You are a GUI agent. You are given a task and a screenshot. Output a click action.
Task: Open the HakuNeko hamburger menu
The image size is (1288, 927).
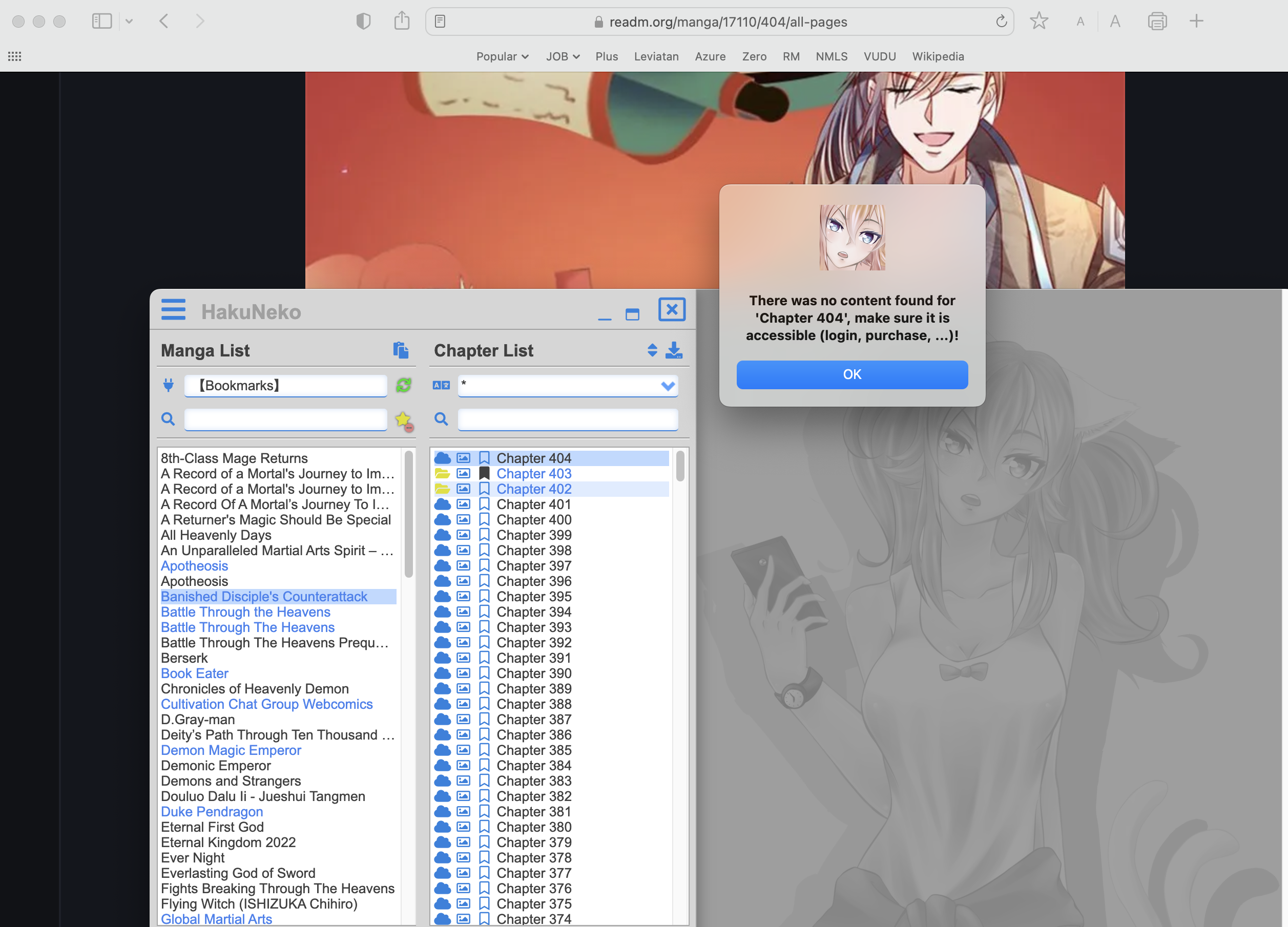tap(173, 309)
